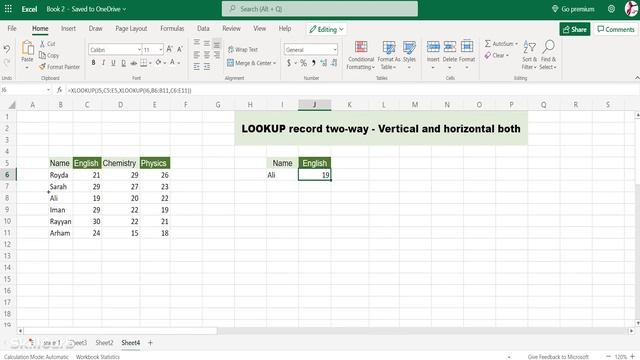This screenshot has width=640, height=360.
Task: Click the search box
Action: [320, 9]
